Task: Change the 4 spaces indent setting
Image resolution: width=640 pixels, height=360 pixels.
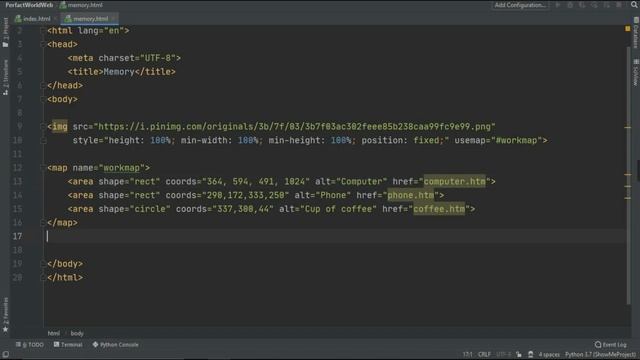Action: 549,354
